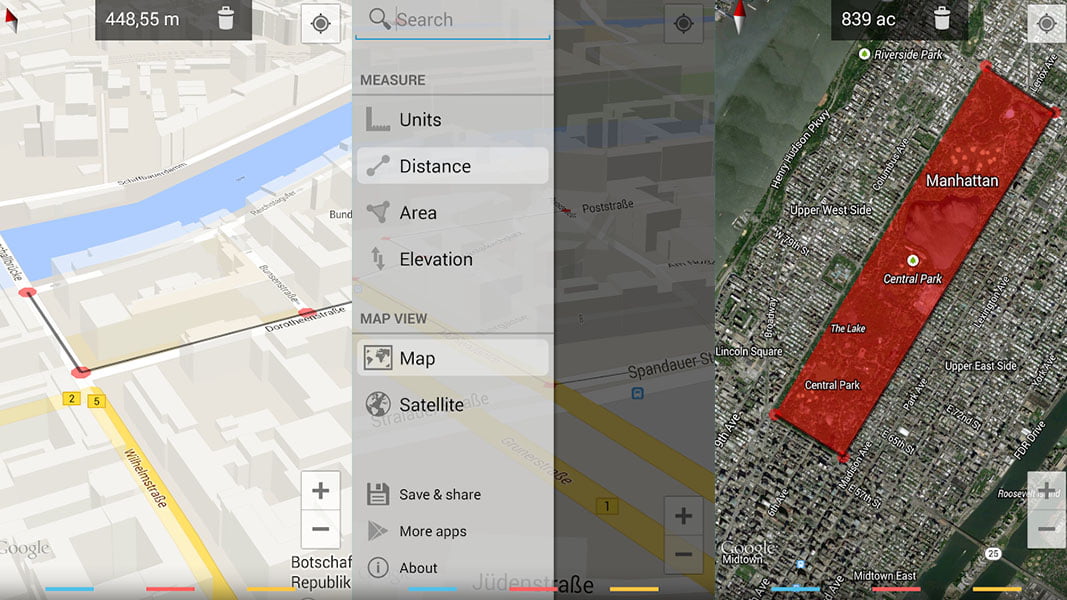
Task: Tap the red marker near Dorotheenstraße label
Action: pyautogui.click(x=307, y=313)
